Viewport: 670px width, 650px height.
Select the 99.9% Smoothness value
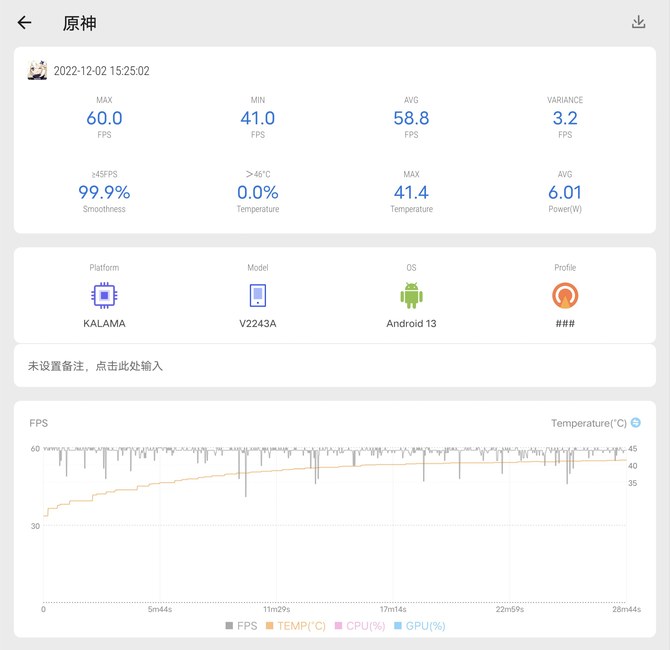coord(104,192)
